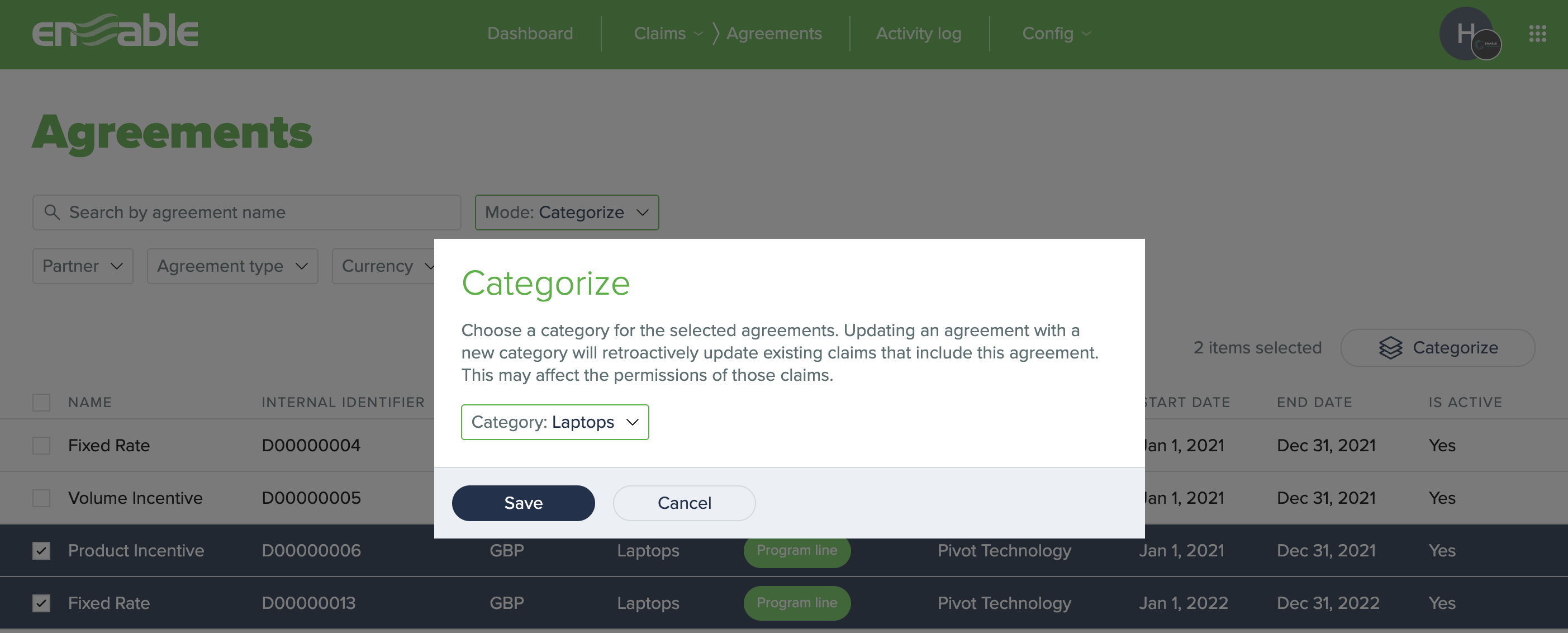Uncheck the Product Incentive checkbox
Screen dimensions: 1568x633
41,550
